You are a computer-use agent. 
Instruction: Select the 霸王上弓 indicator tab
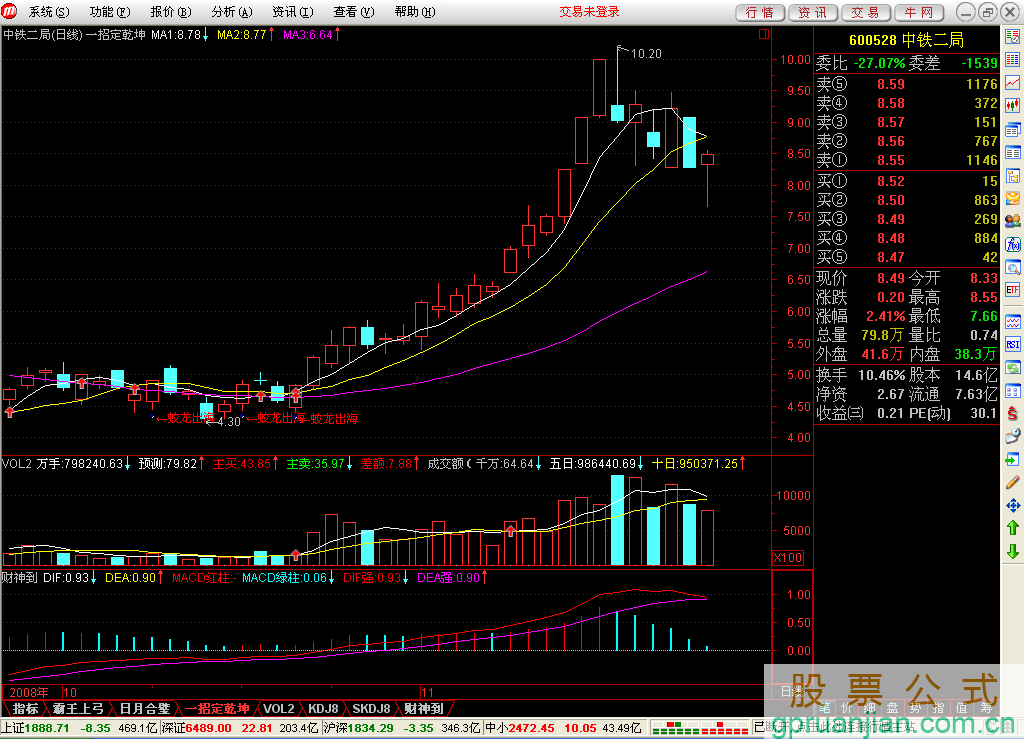tap(77, 708)
